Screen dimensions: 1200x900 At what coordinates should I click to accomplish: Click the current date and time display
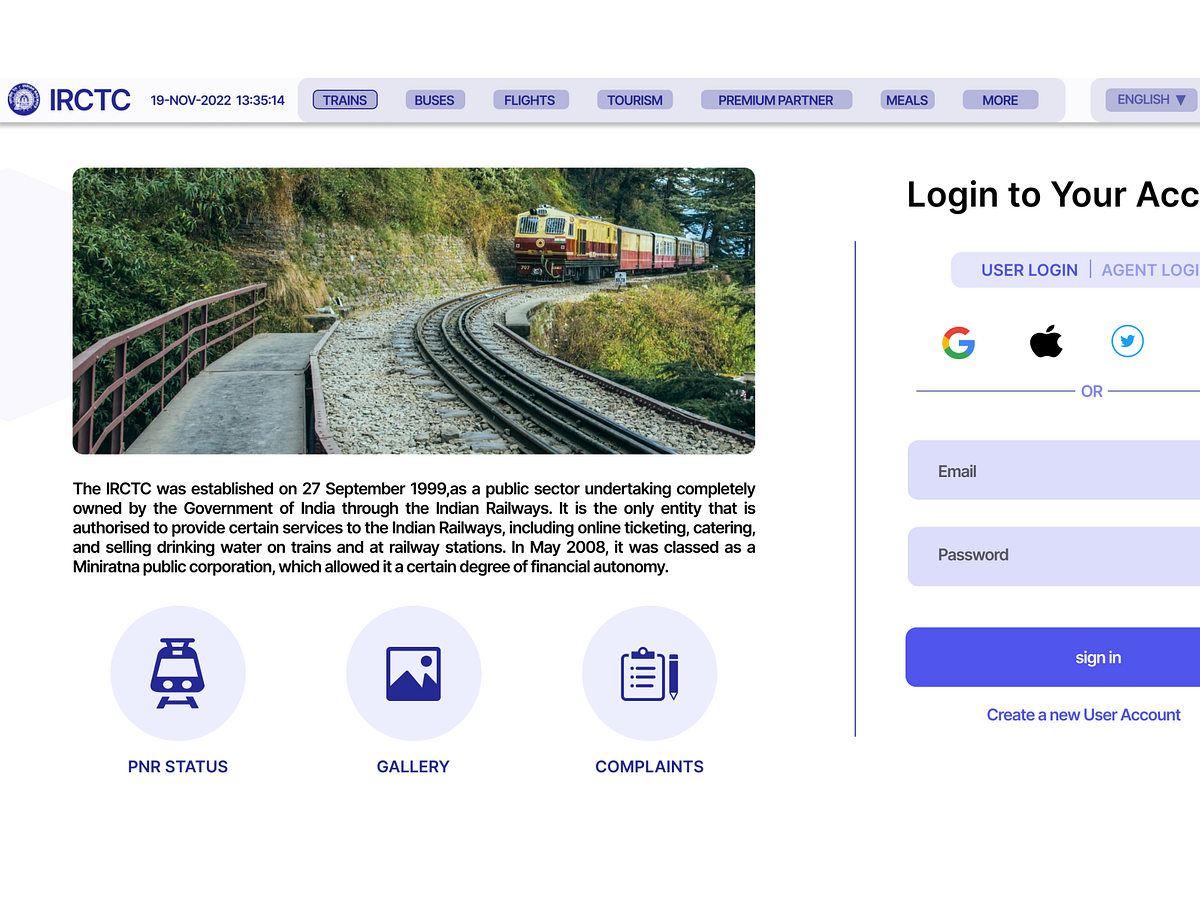click(x=218, y=100)
